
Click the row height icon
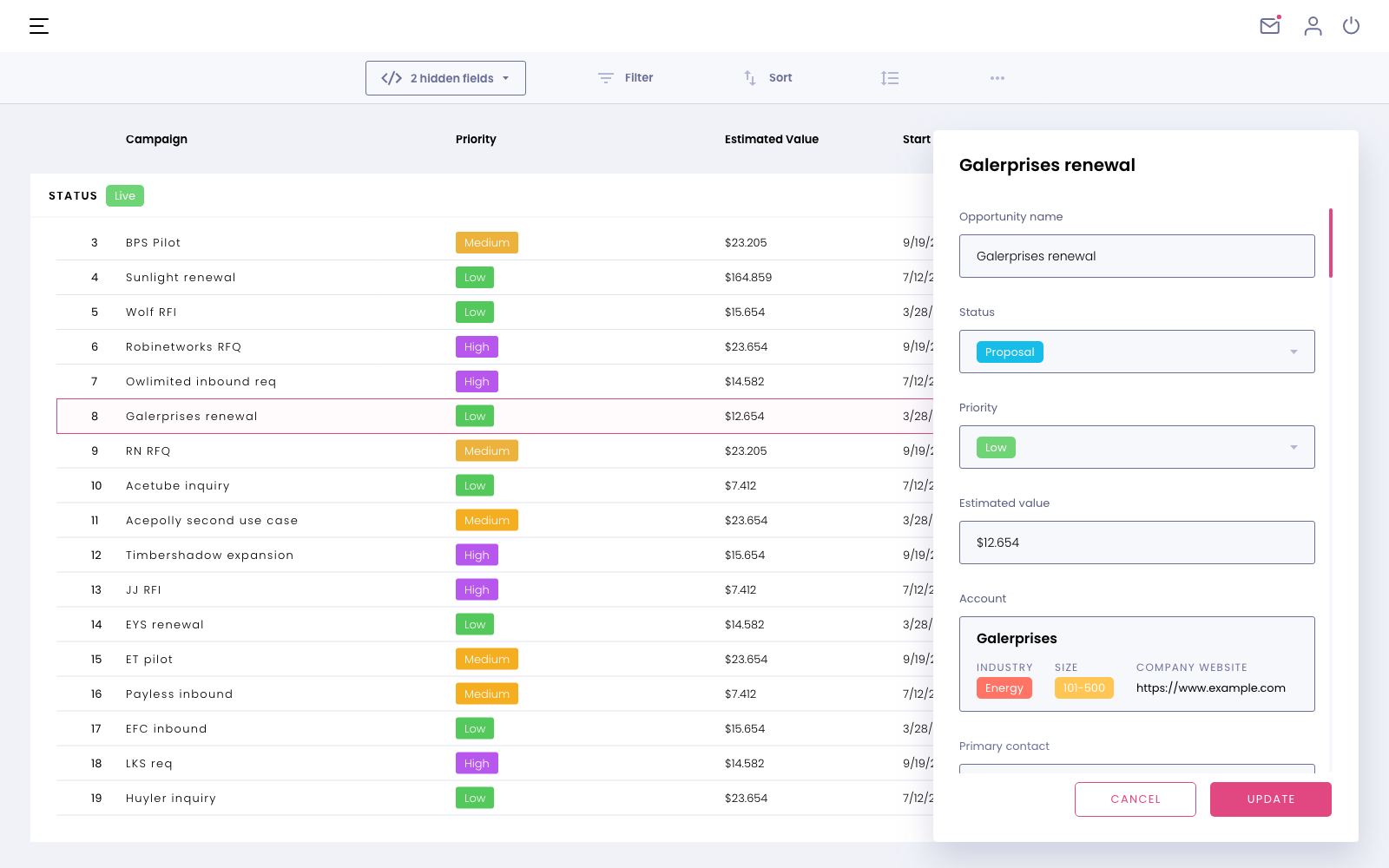890,78
